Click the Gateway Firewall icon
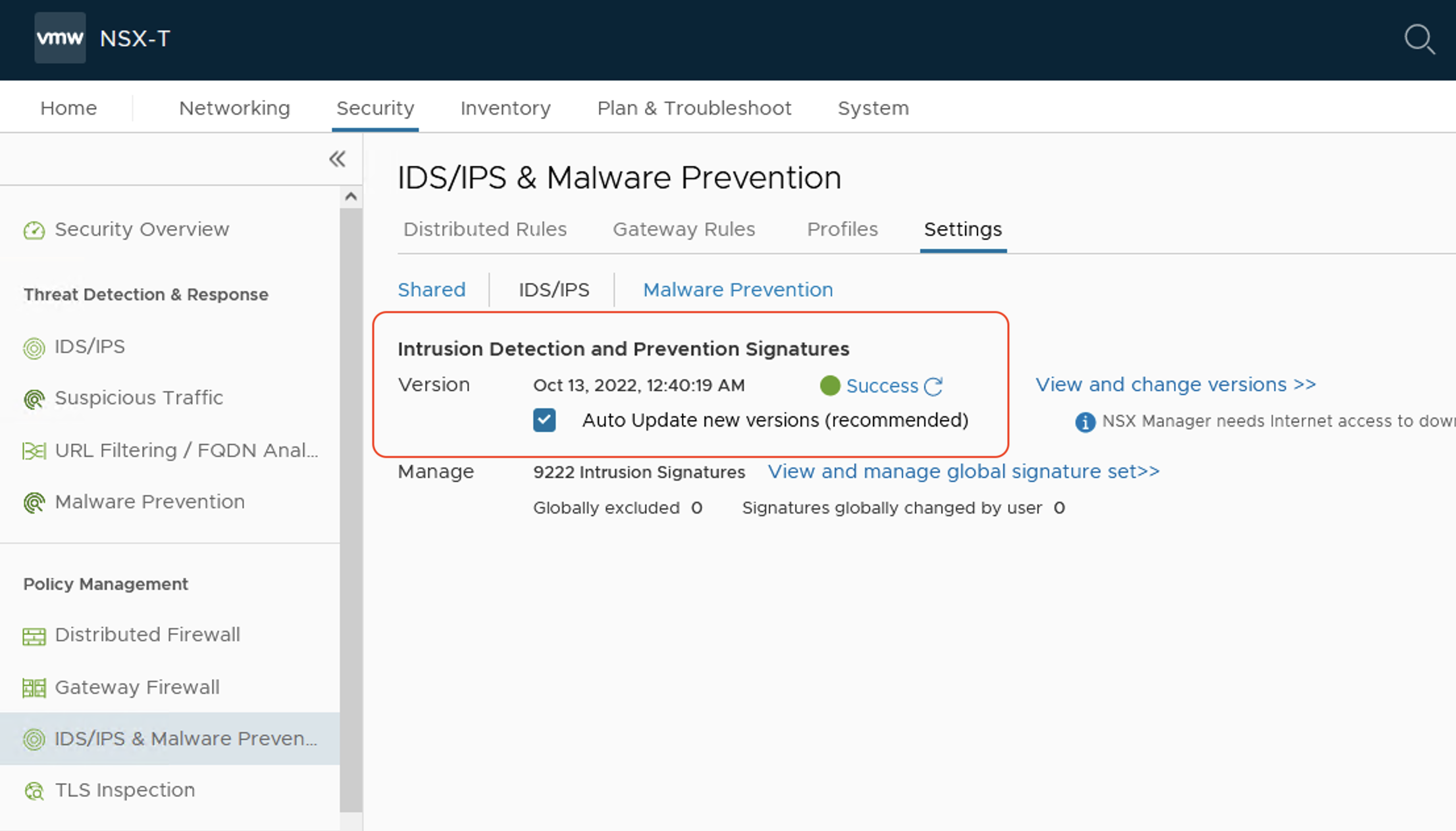Image resolution: width=1456 pixels, height=831 pixels. click(34, 688)
